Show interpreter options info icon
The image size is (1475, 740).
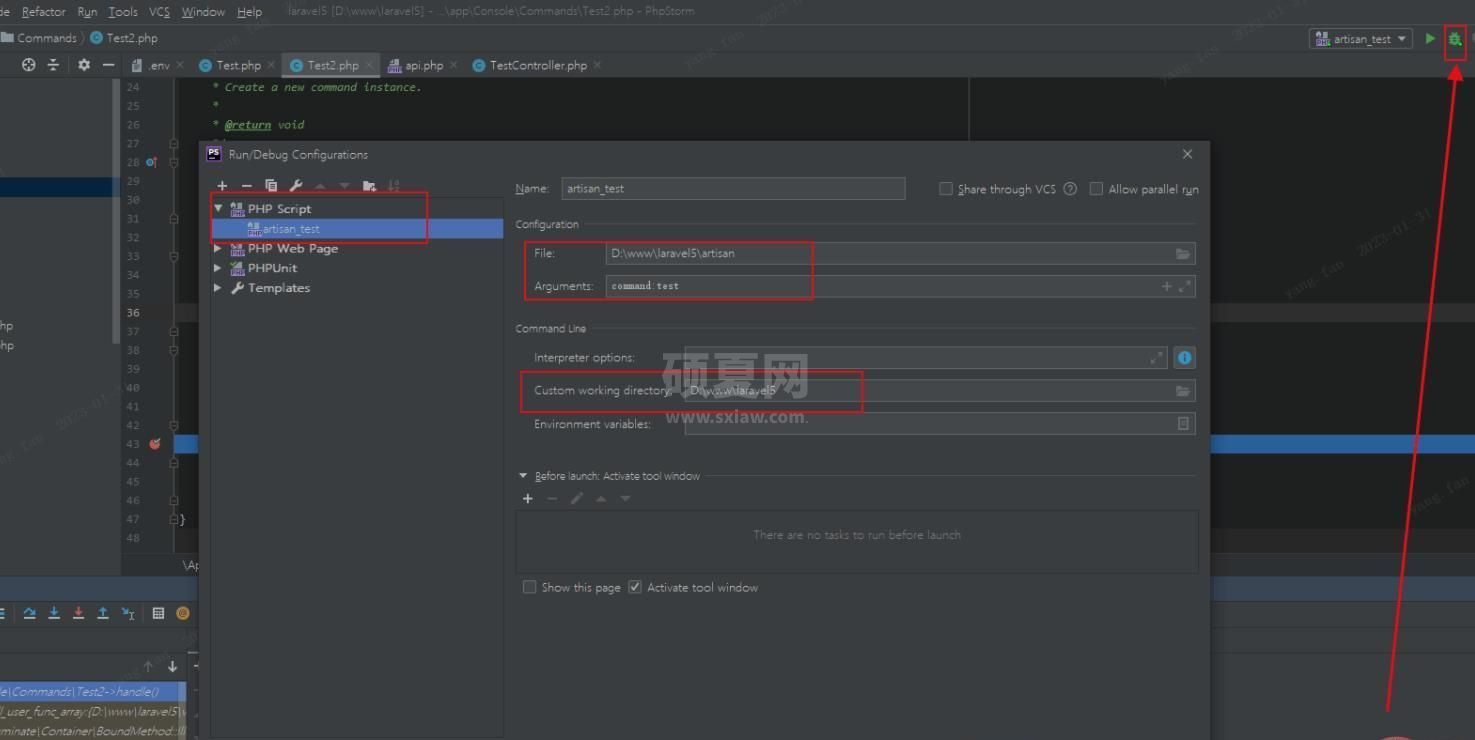(1184, 357)
